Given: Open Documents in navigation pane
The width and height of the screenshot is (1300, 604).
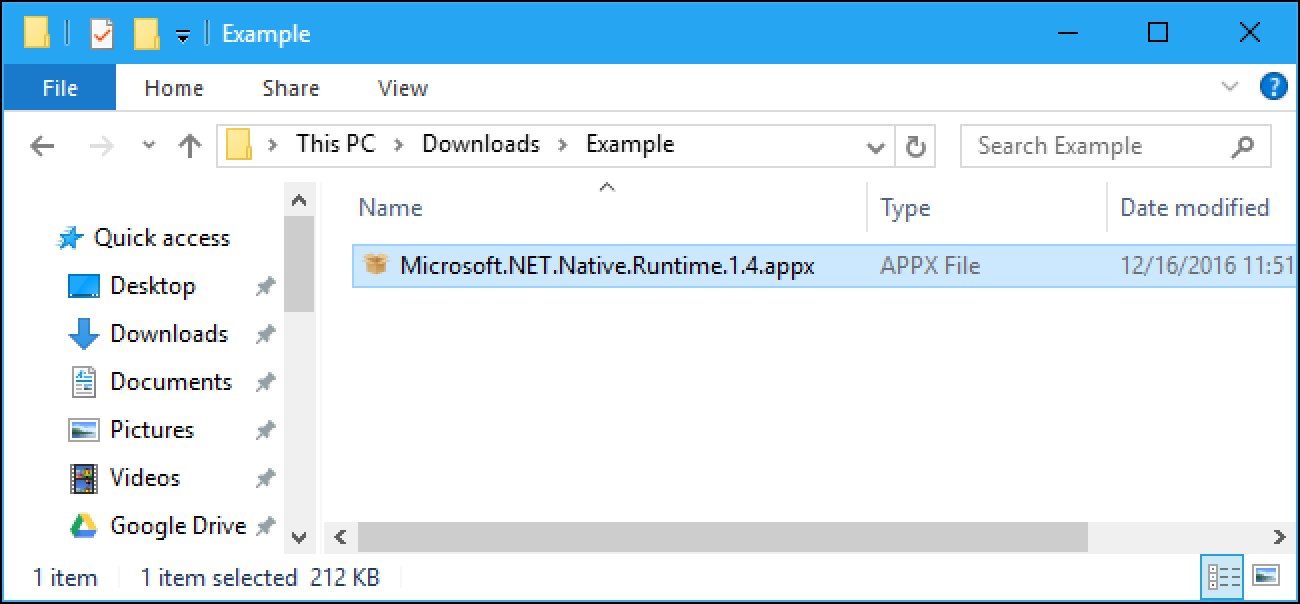Looking at the screenshot, I should (x=170, y=382).
